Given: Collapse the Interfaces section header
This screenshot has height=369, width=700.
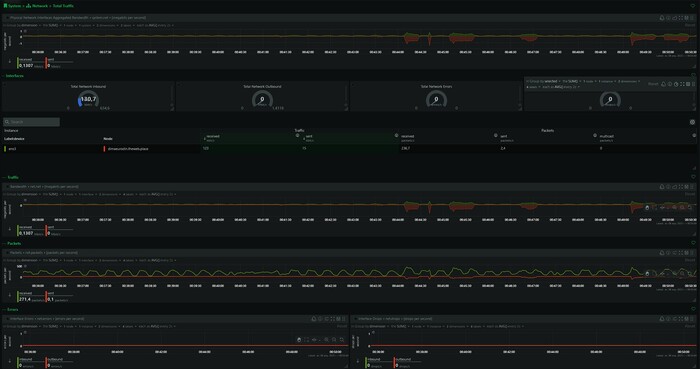Looking at the screenshot, I should [15, 76].
